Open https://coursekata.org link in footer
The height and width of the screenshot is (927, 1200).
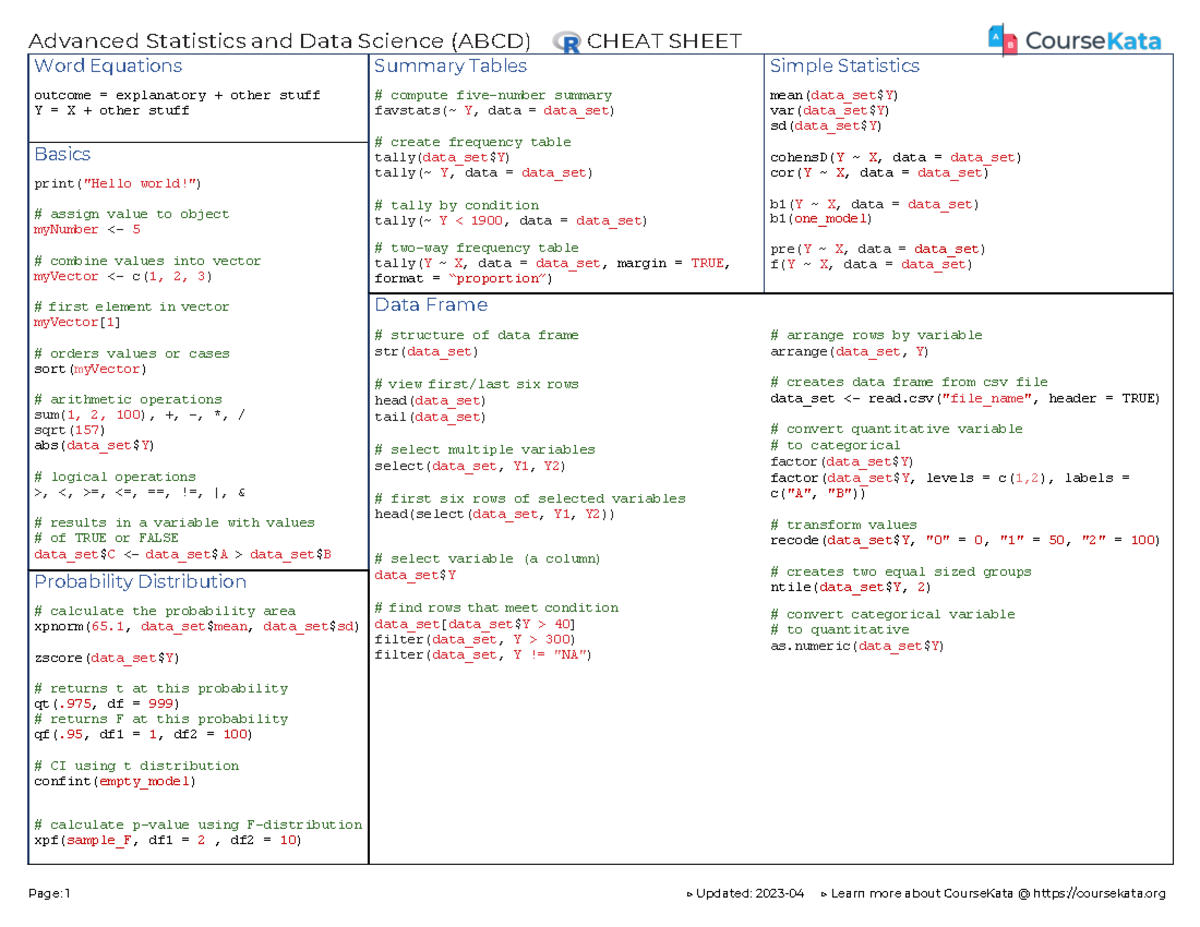[1098, 893]
